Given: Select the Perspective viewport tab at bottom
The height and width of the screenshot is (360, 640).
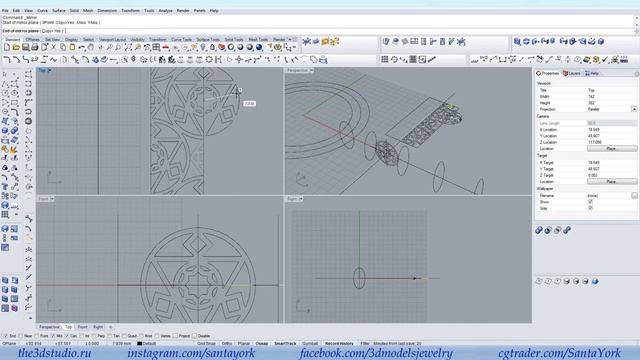Looking at the screenshot, I should point(49,327).
